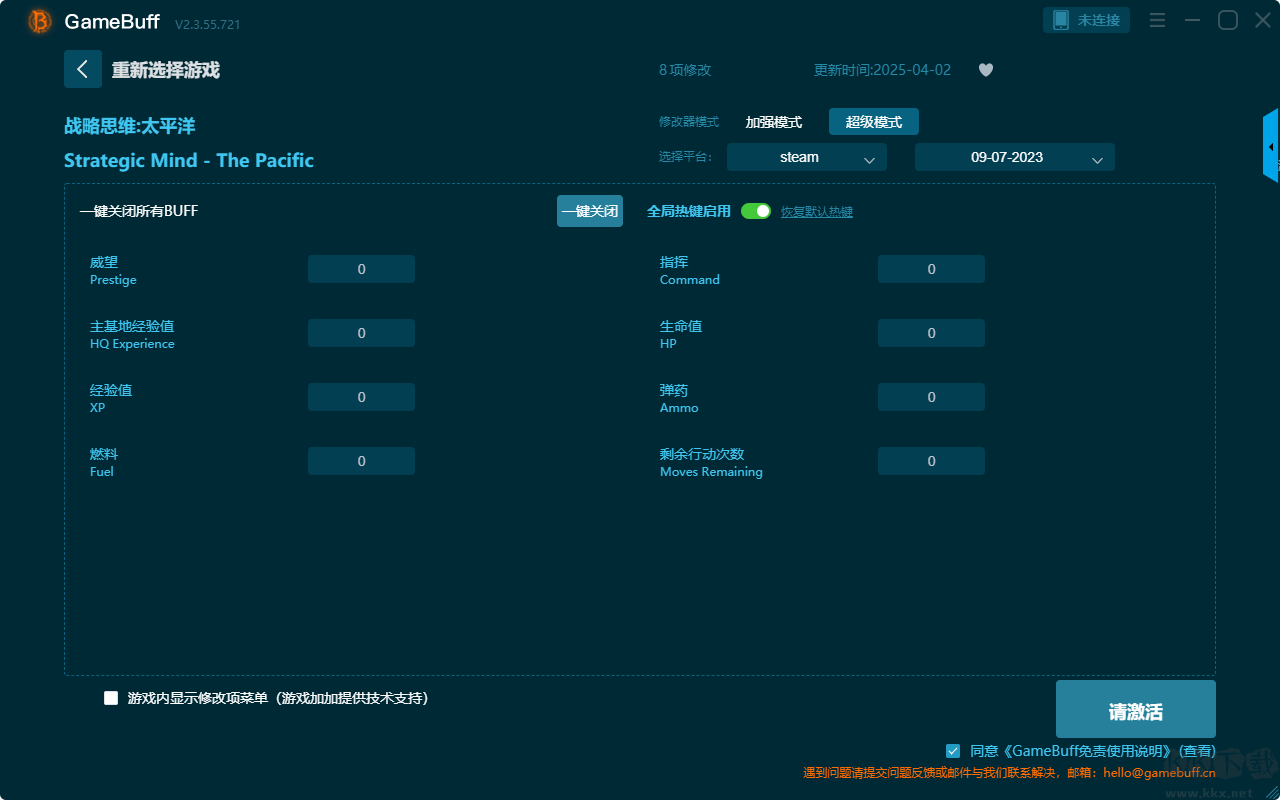Click the Strategic Mind - The Pacific title
Image resolution: width=1280 pixels, height=800 pixels.
point(189,160)
